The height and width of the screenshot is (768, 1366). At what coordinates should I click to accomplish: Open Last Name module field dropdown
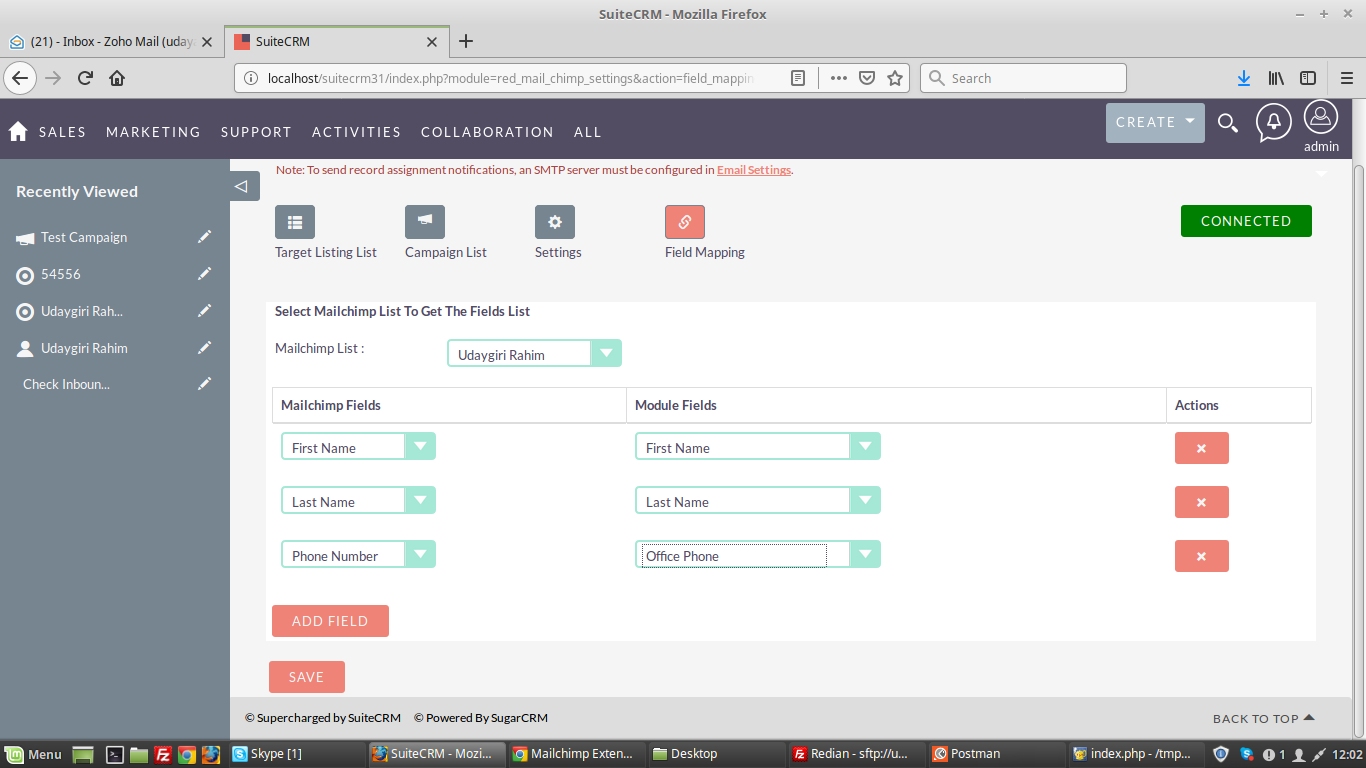[x=758, y=500]
